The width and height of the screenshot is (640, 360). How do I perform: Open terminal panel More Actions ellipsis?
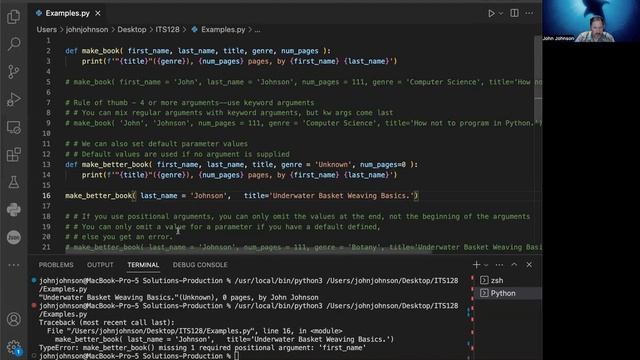coord(499,265)
